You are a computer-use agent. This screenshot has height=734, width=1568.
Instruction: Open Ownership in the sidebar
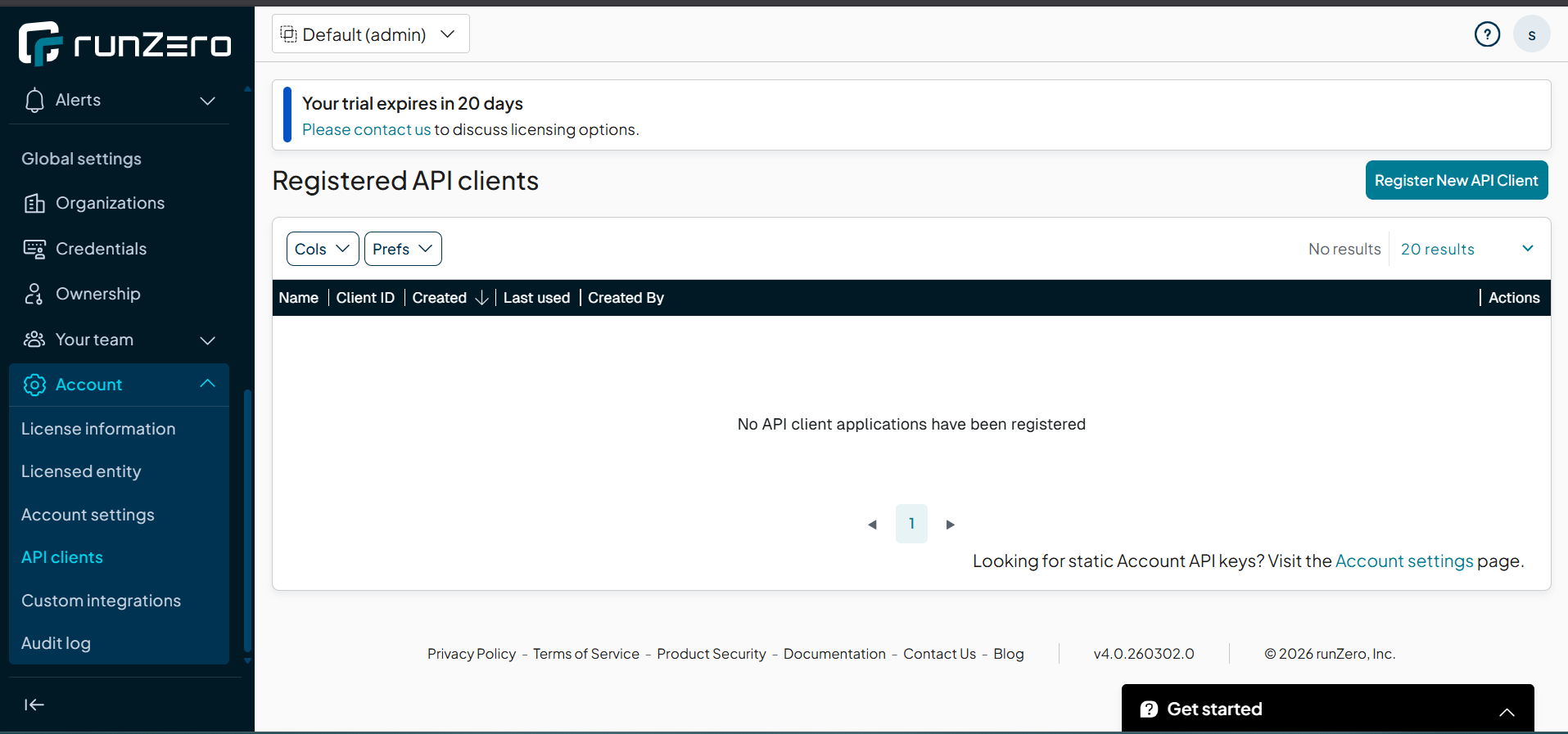coord(97,294)
